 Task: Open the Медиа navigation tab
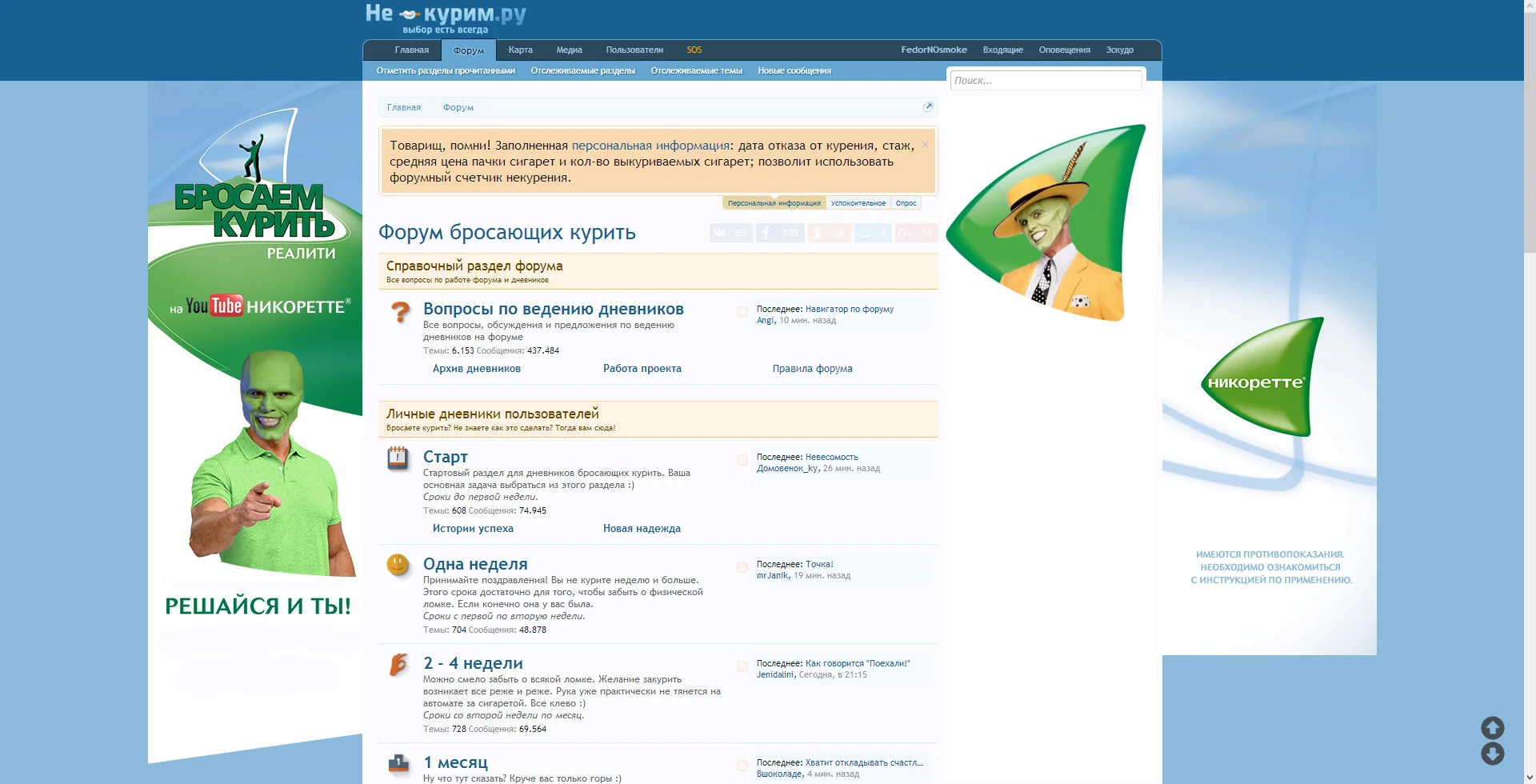pyautogui.click(x=570, y=50)
